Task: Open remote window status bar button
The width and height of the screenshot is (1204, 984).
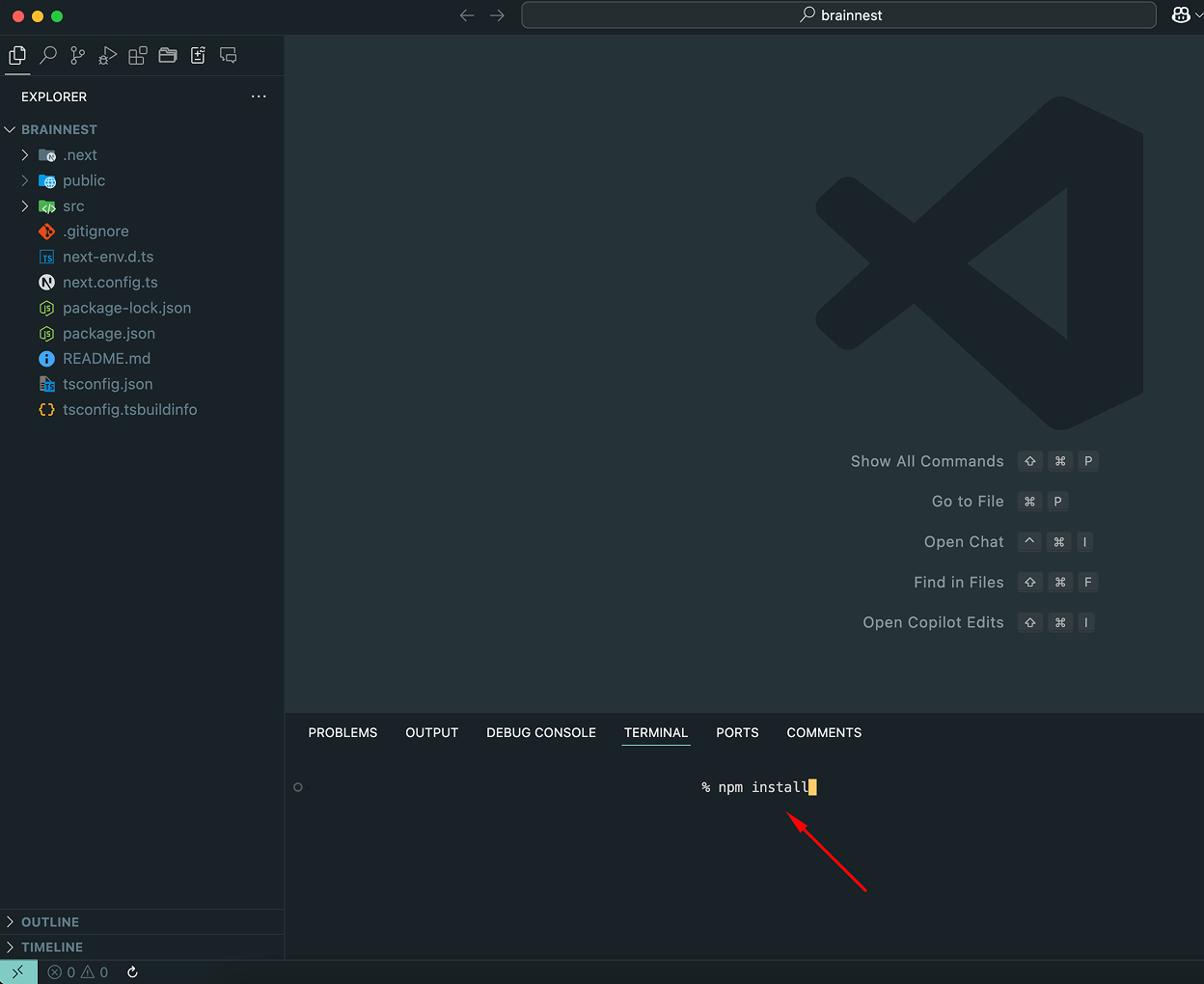Action: pyautogui.click(x=18, y=972)
